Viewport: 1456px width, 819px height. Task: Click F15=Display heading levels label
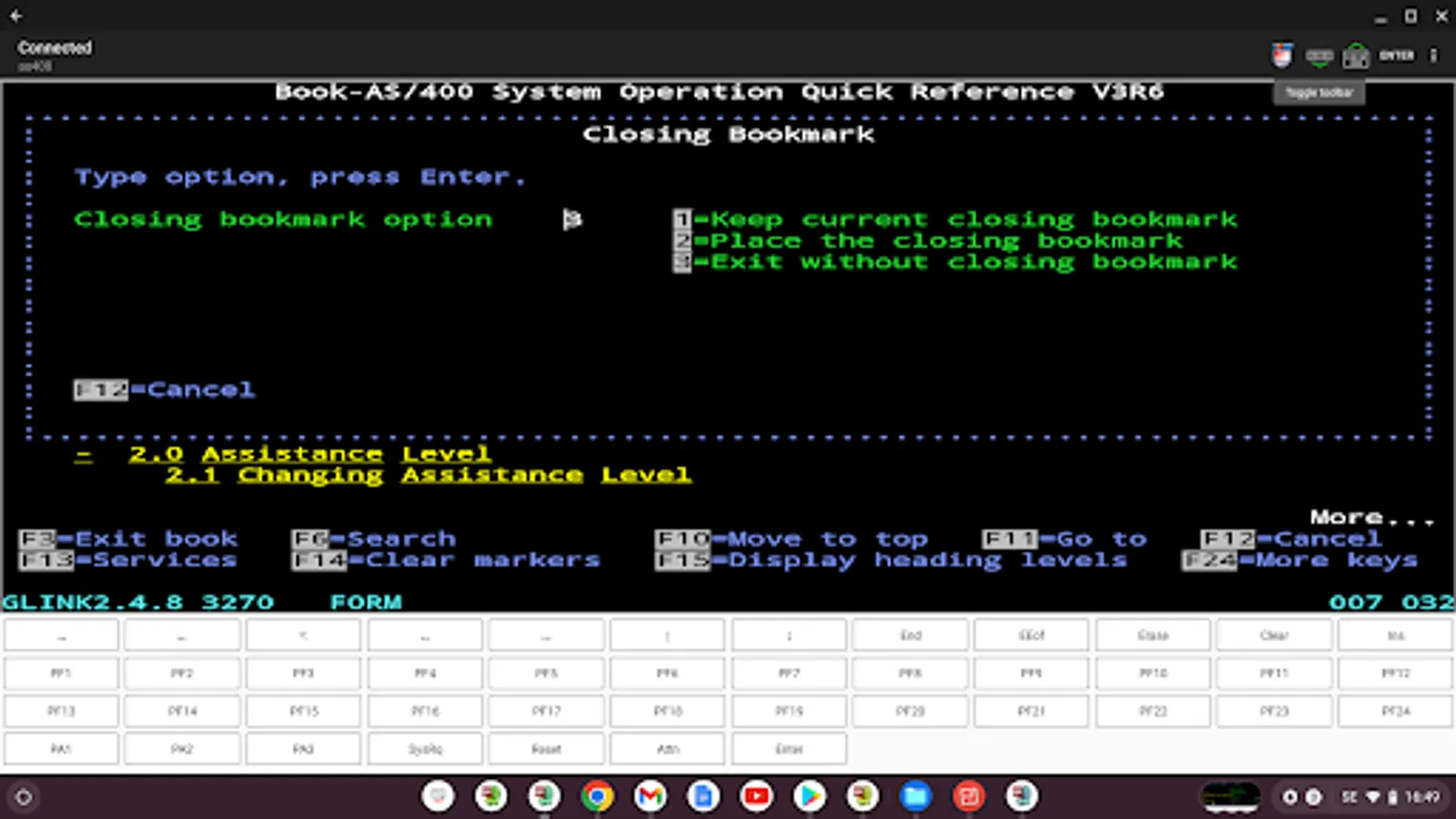tap(892, 560)
